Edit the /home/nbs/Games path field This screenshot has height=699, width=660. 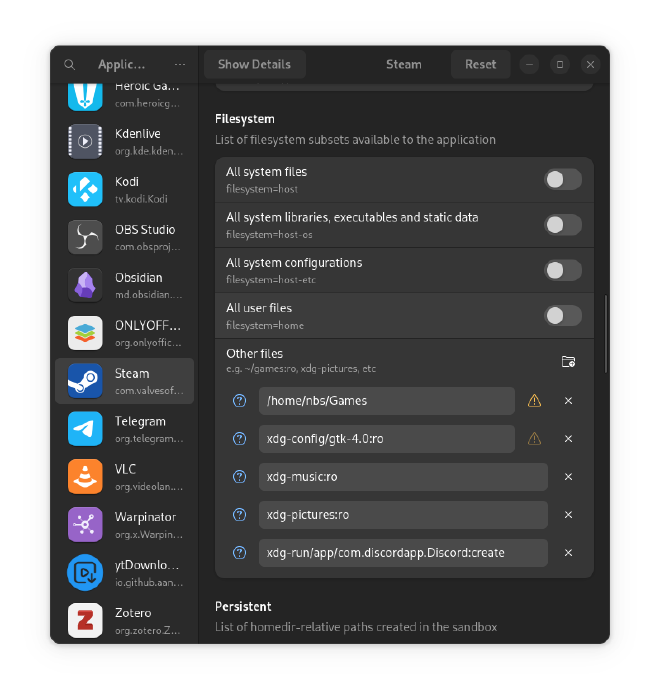coord(387,401)
